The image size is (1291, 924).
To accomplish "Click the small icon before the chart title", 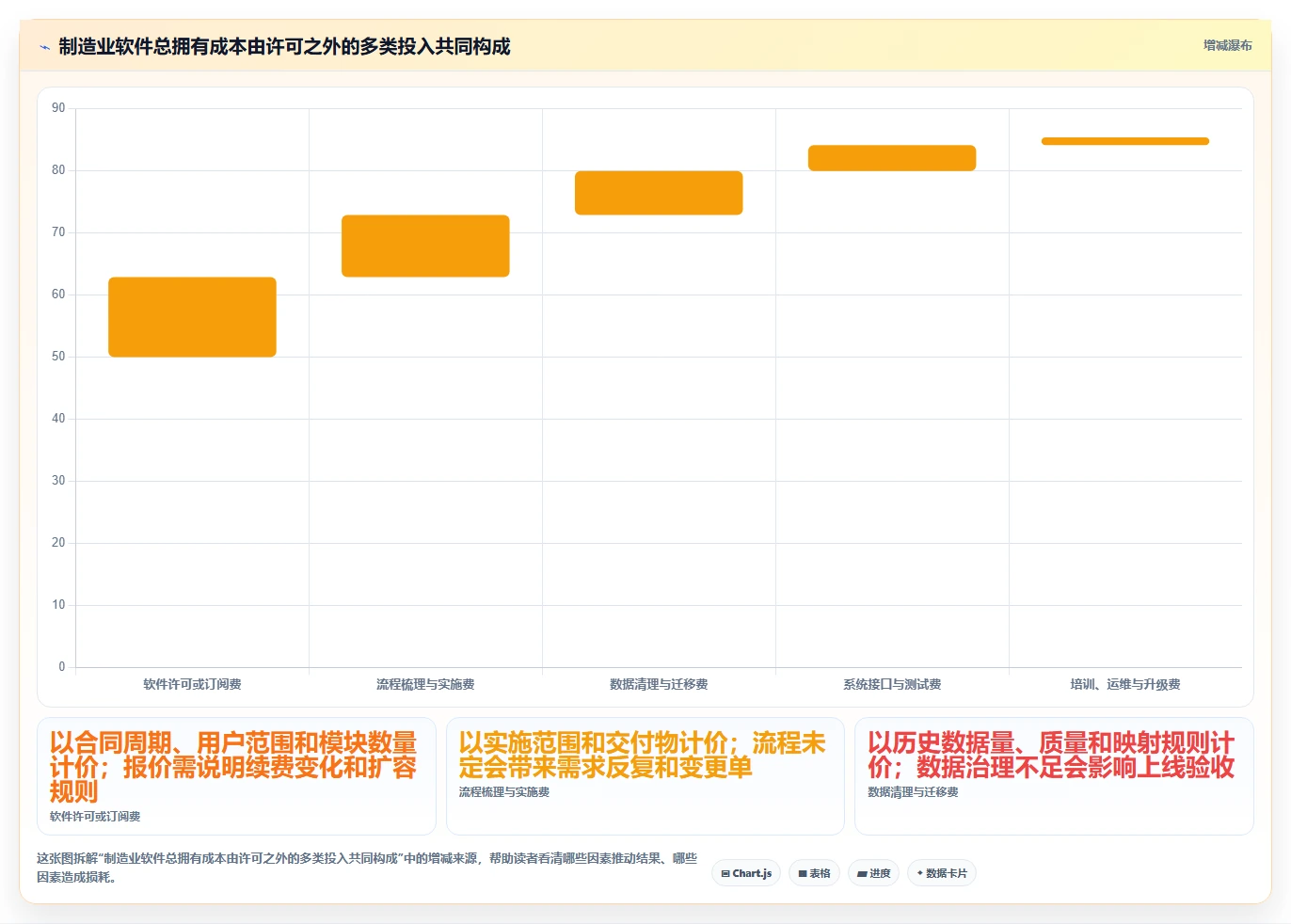I will click(x=44, y=47).
